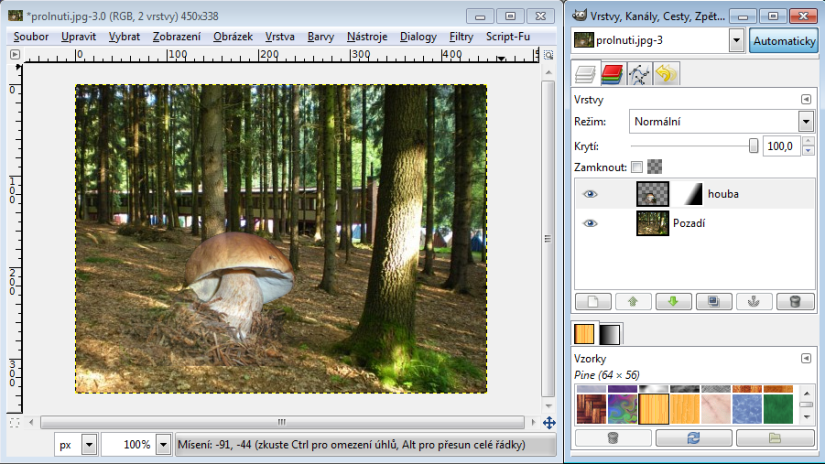This screenshot has width=825, height=464.
Task: Open the image menu arrow beside the ruler
Action: tap(15, 54)
